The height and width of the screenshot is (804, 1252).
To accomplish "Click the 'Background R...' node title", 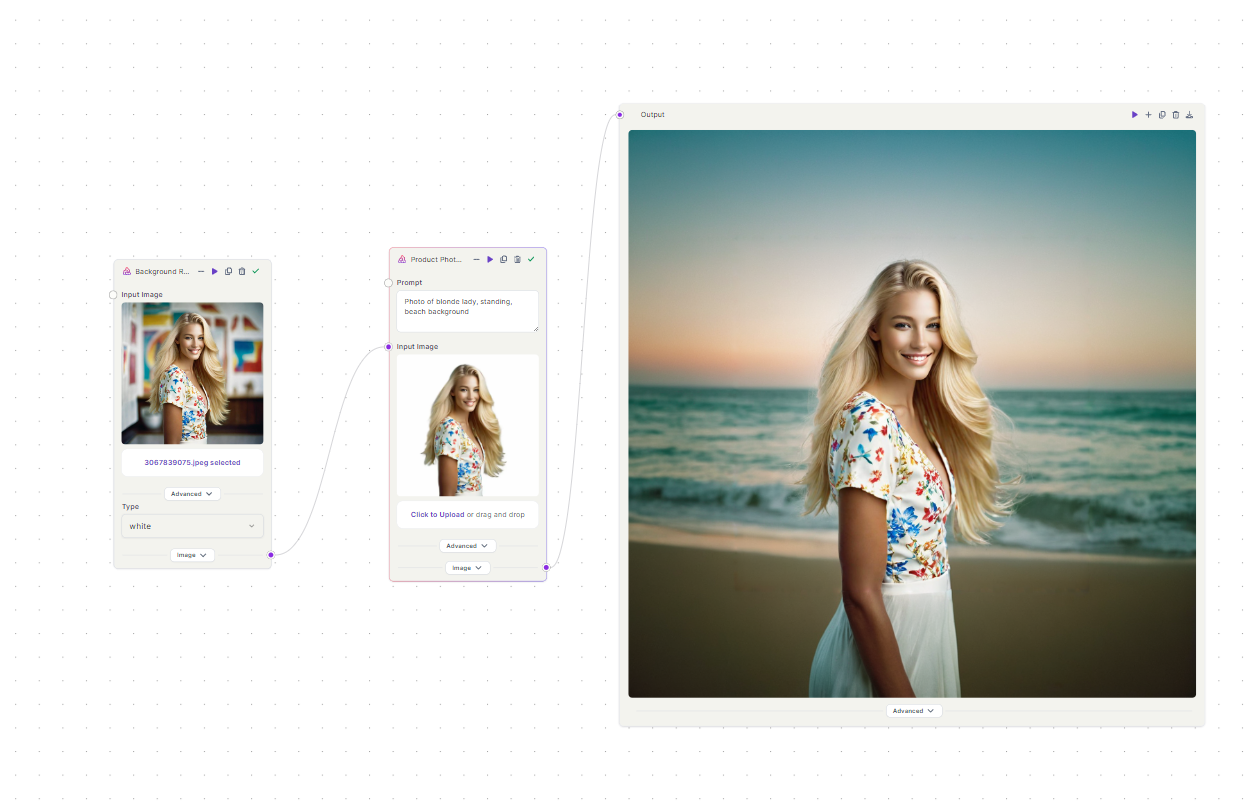I will point(162,272).
